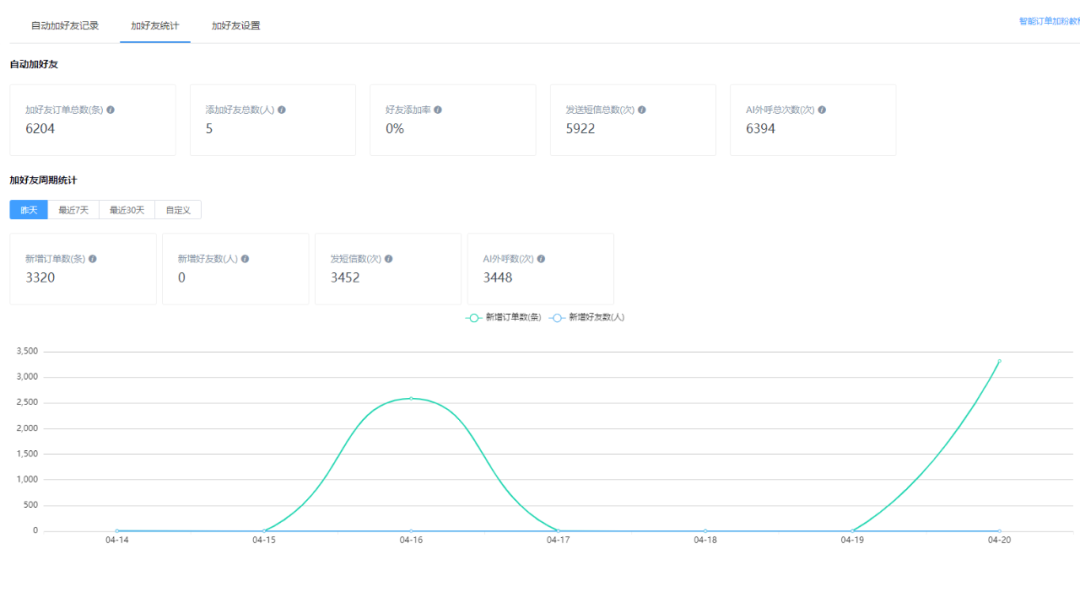The height and width of the screenshot is (592, 1080).
Task: Toggle 新增订单数(条) series in chart legend
Action: [x=504, y=317]
